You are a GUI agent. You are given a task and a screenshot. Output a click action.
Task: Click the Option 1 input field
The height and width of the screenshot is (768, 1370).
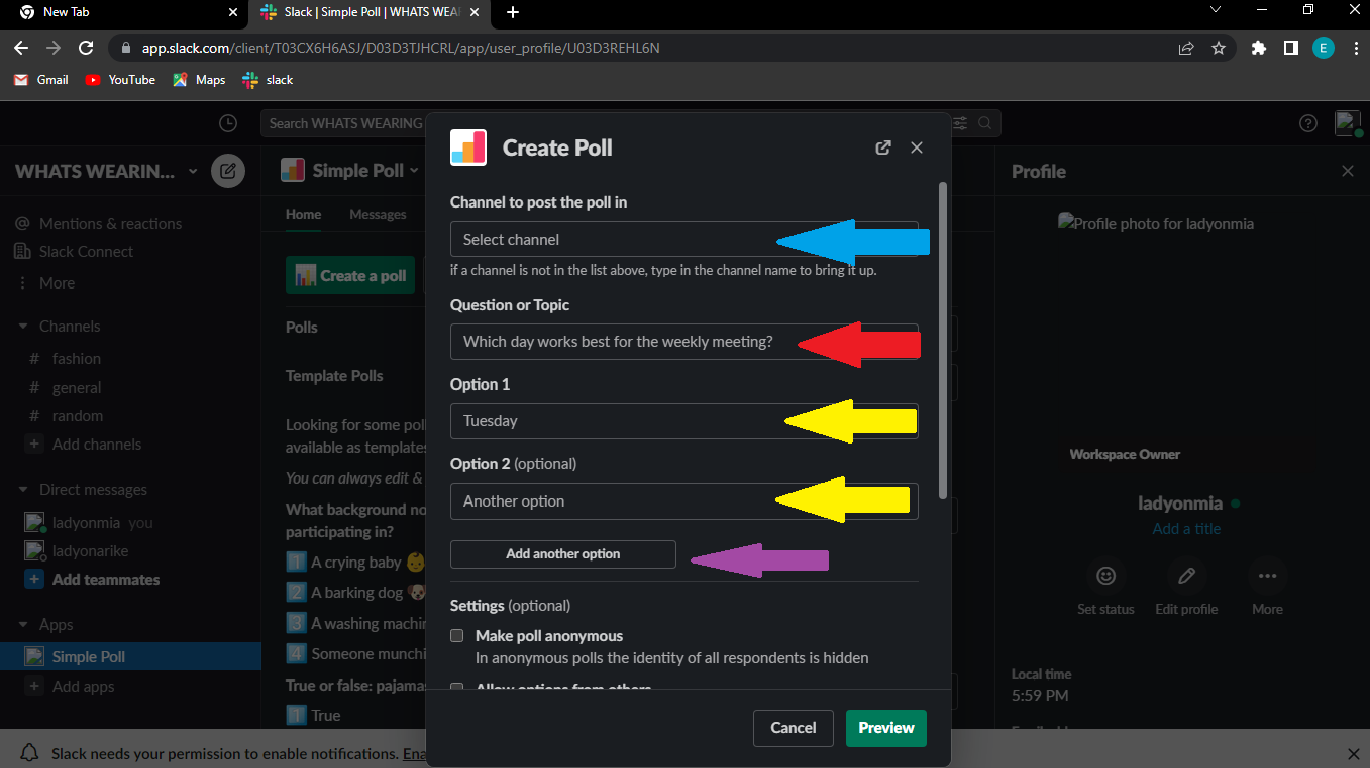(x=684, y=421)
